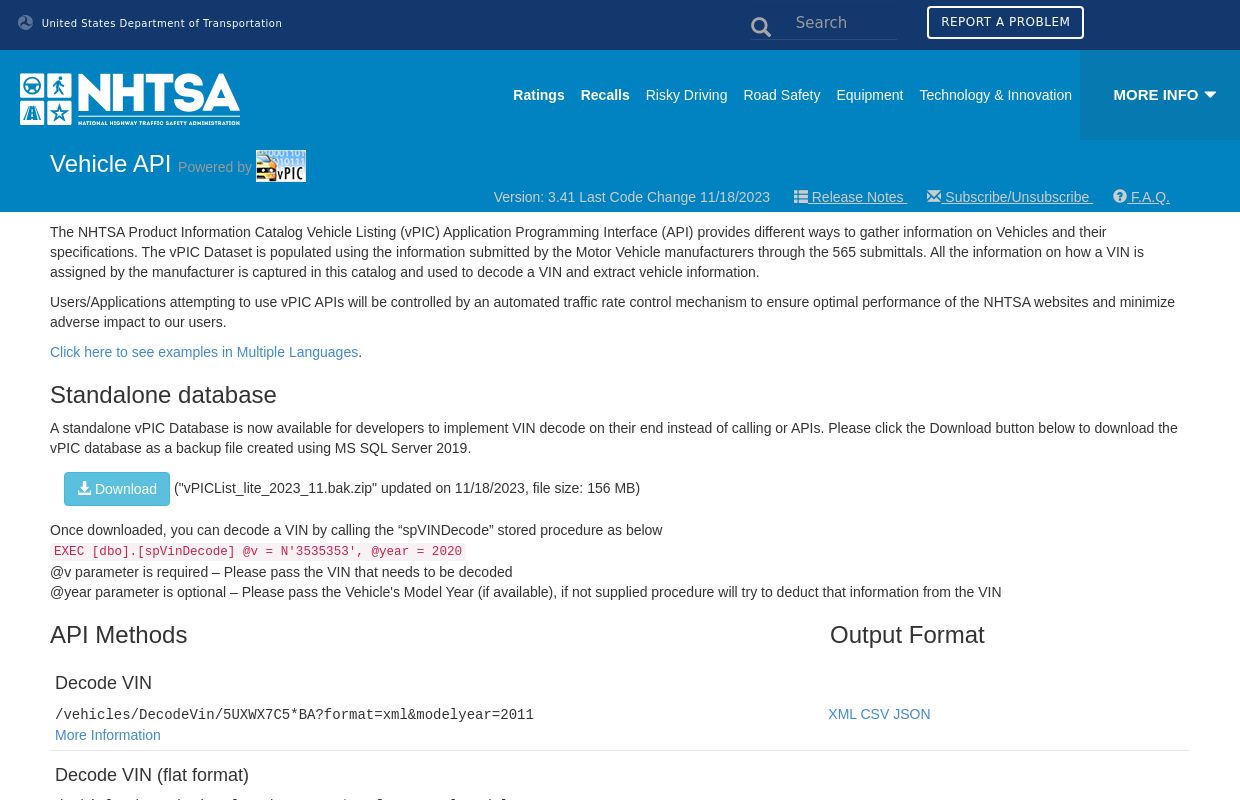Open the F.A.Q. link
This screenshot has height=800, width=1240.
tap(1141, 197)
